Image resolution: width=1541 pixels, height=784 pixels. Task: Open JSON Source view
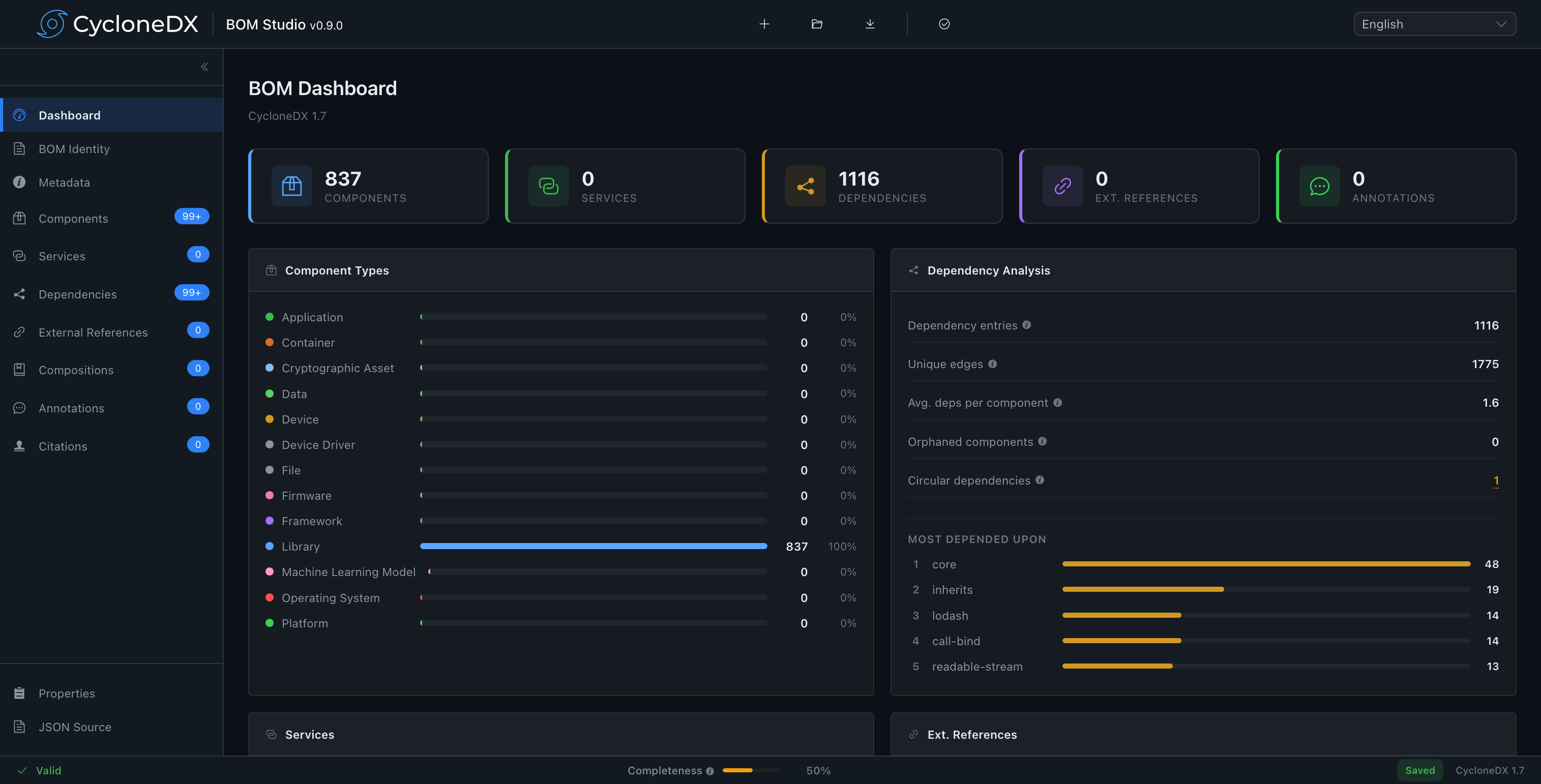click(x=75, y=727)
